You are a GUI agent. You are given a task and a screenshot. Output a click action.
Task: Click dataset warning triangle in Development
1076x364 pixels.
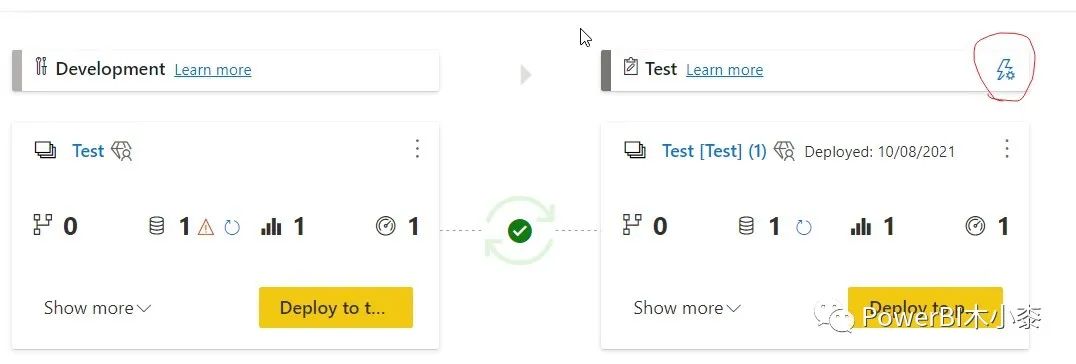(x=205, y=227)
